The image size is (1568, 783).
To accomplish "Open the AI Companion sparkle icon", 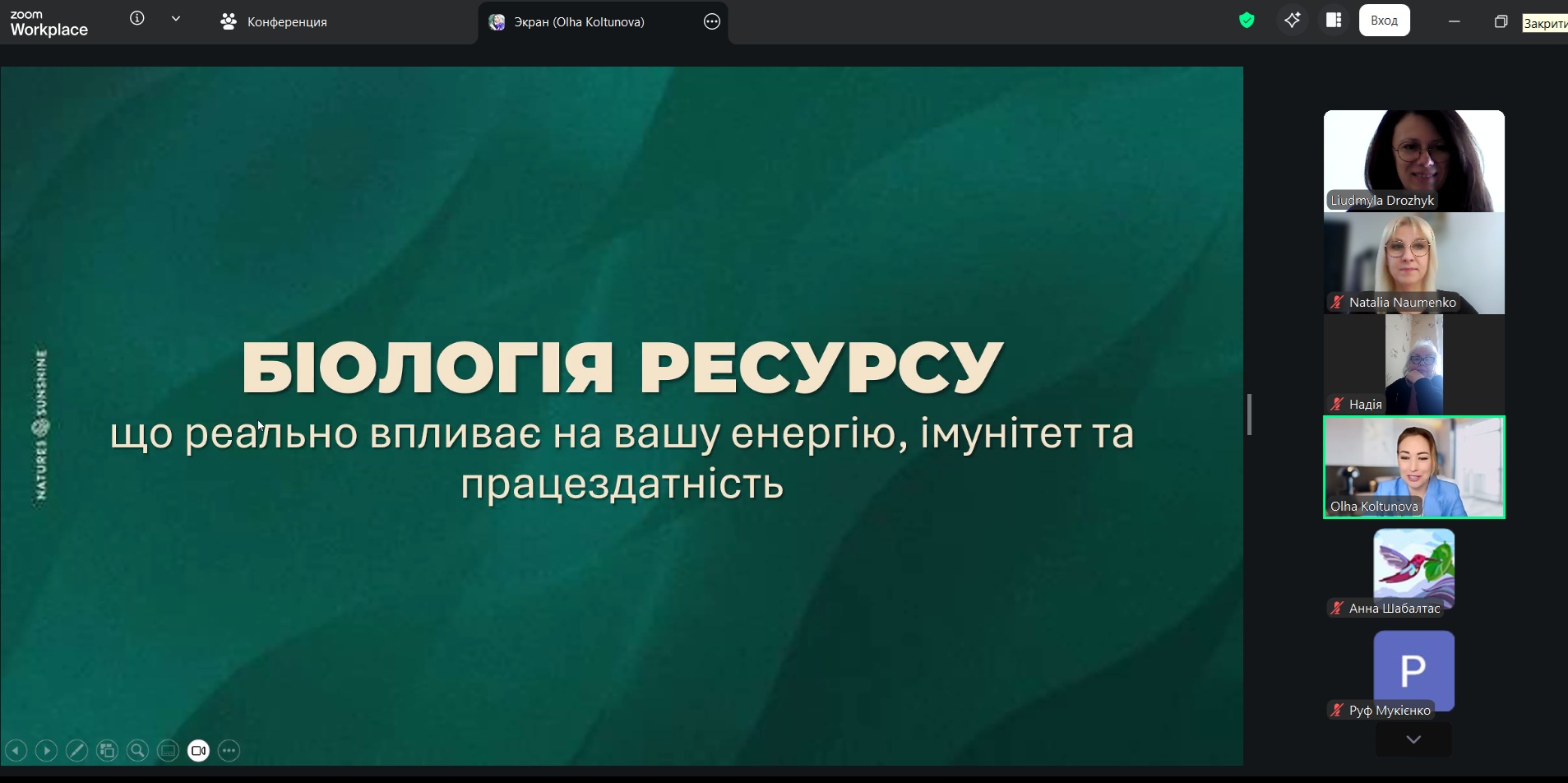I will point(1292,21).
